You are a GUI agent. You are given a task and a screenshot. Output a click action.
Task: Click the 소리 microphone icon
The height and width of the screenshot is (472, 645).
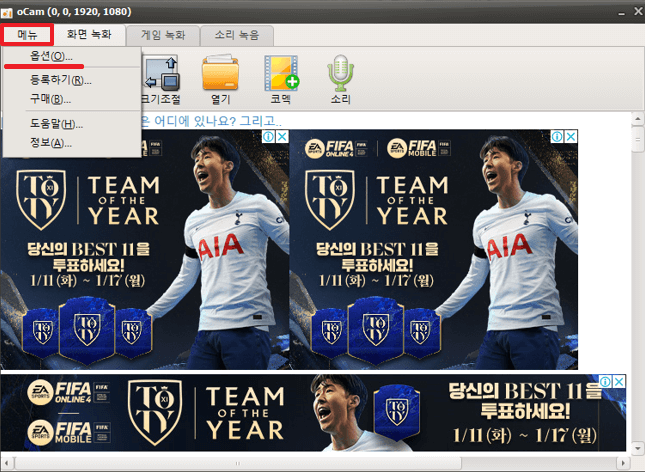[341, 79]
